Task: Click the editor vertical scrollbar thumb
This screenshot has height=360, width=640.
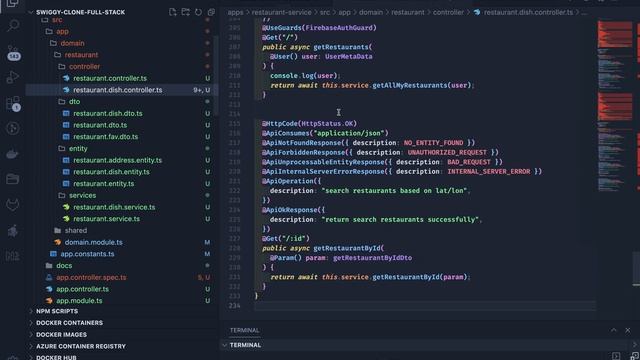Action: pyautogui.click(x=636, y=269)
